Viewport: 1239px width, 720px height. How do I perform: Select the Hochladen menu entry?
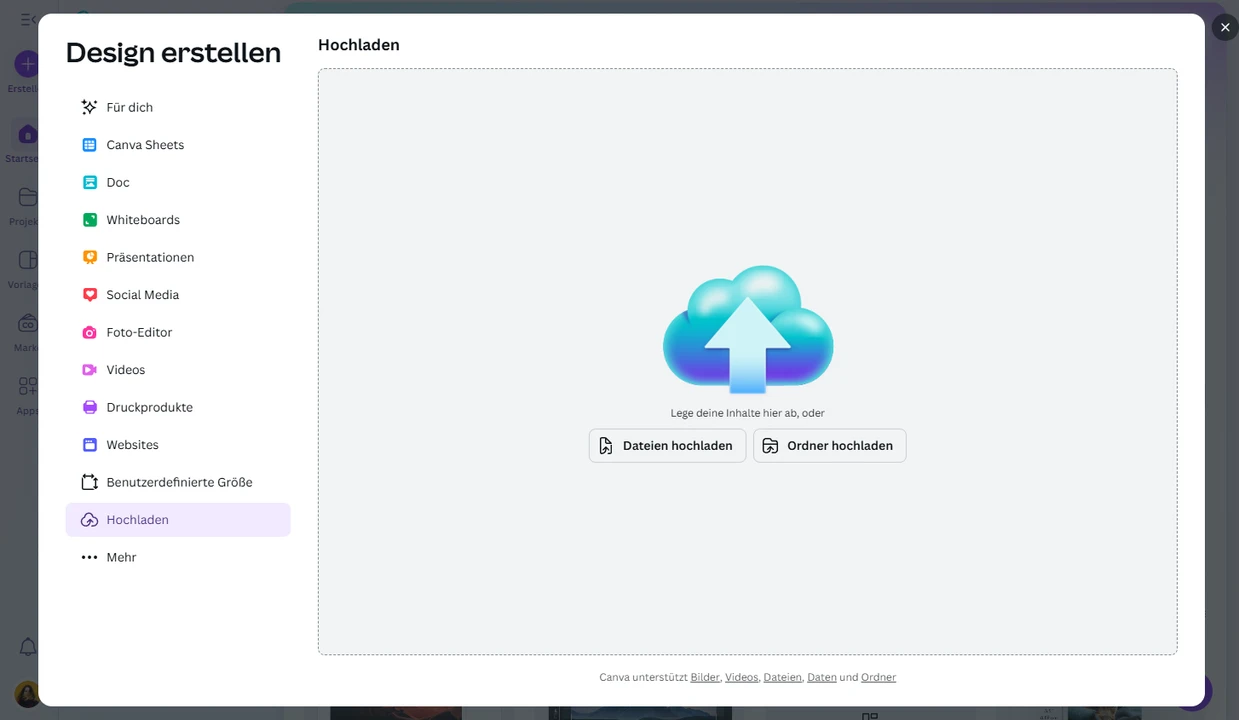click(178, 520)
